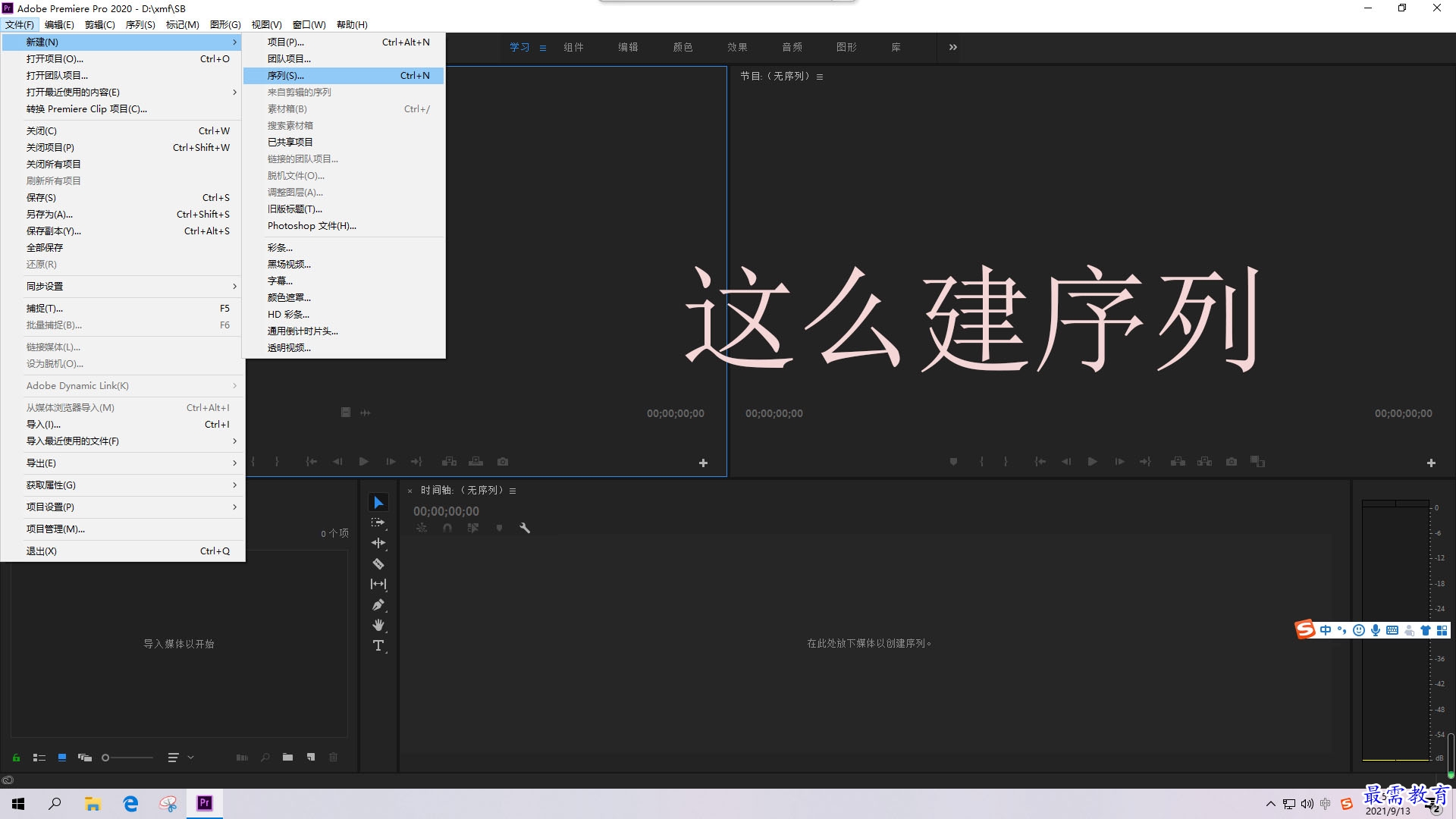The image size is (1456, 819).
Task: Choose Import in File menu
Action: click(x=123, y=425)
